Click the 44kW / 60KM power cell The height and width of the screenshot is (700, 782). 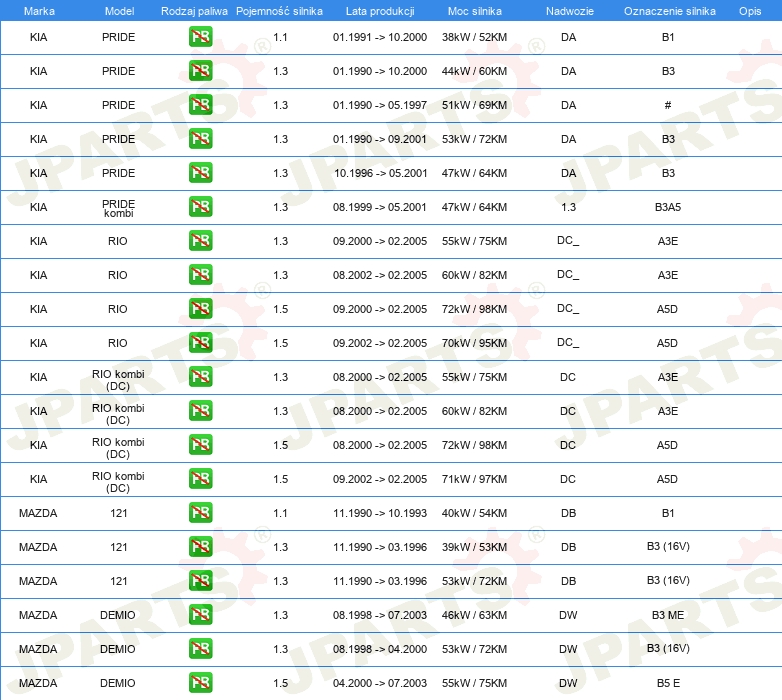pos(474,71)
